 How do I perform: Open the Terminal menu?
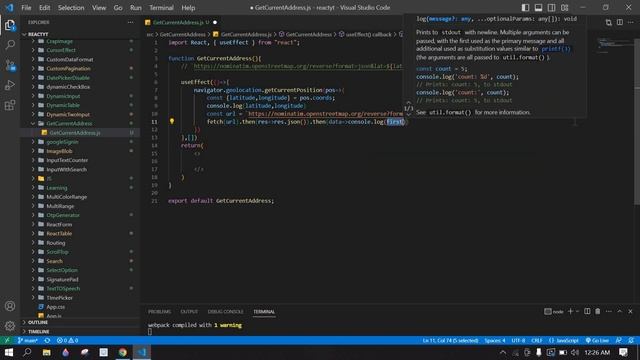coord(161,8)
